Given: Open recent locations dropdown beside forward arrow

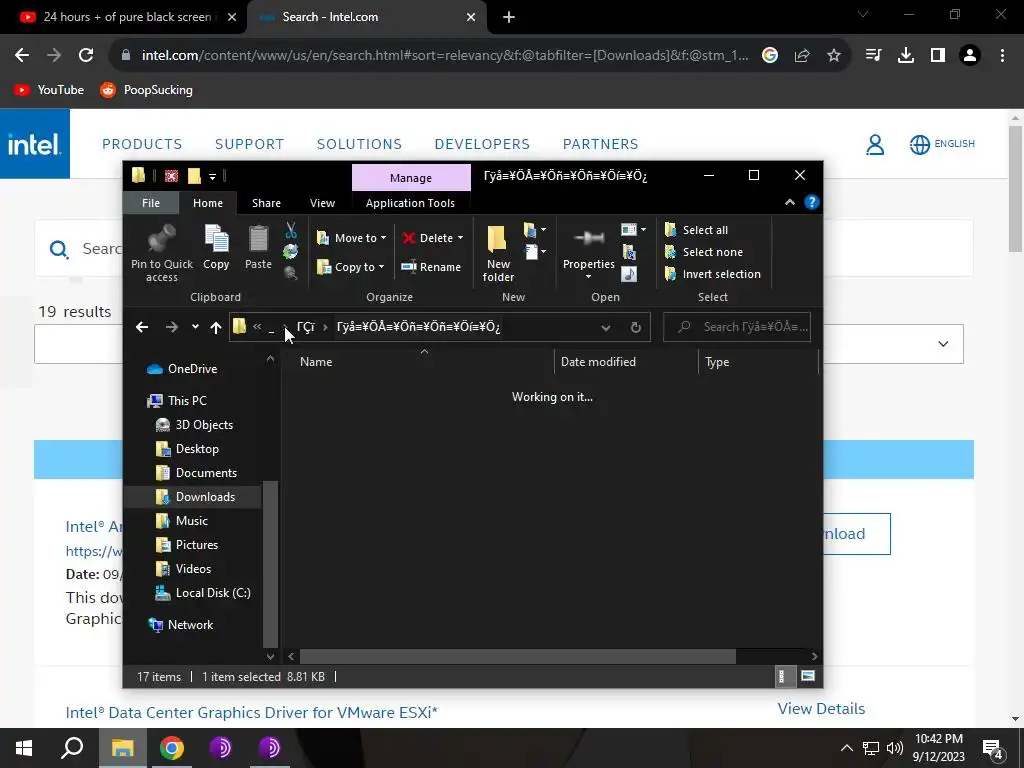Looking at the screenshot, I should click(195, 327).
